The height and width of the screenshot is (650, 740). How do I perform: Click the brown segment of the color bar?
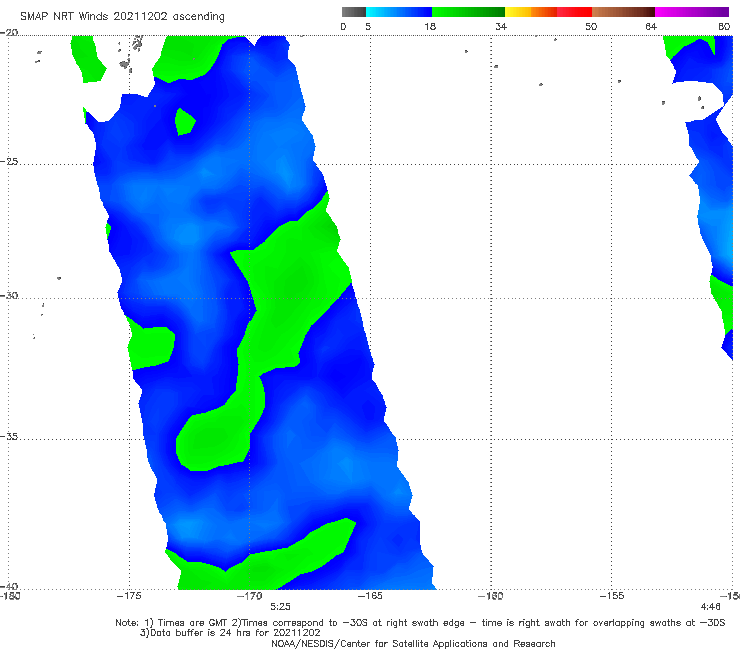coord(623,12)
